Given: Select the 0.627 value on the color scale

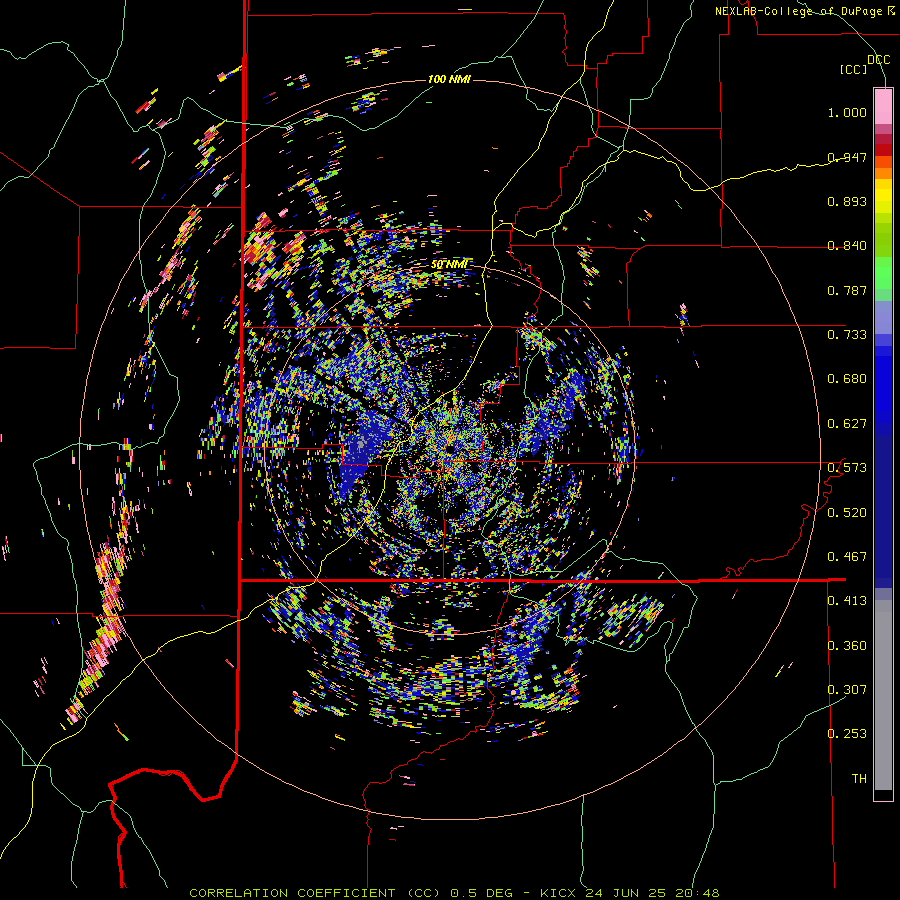Looking at the screenshot, I should coord(847,424).
